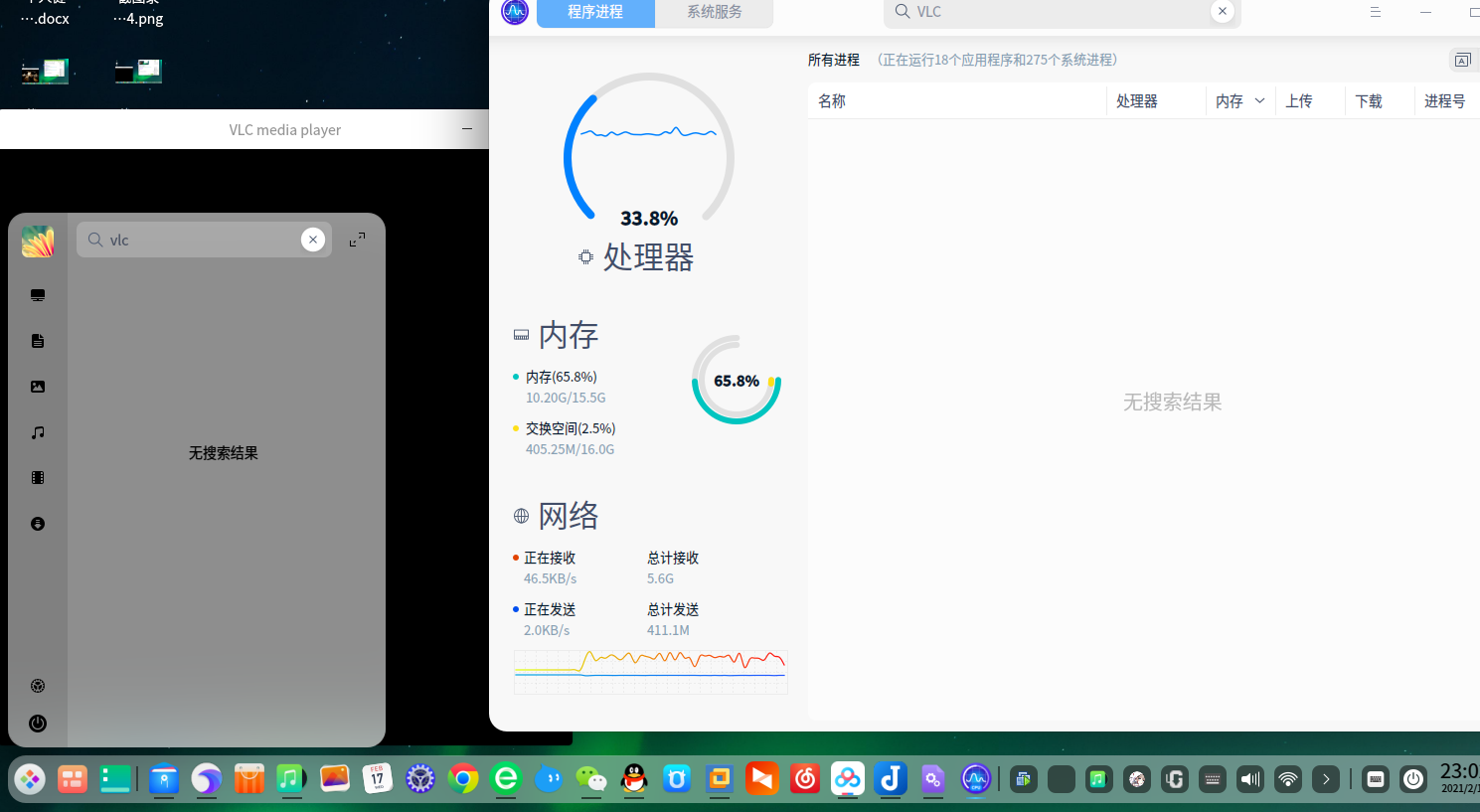1480x812 pixels.
Task: Open the launcher from the dock
Action: point(30,779)
